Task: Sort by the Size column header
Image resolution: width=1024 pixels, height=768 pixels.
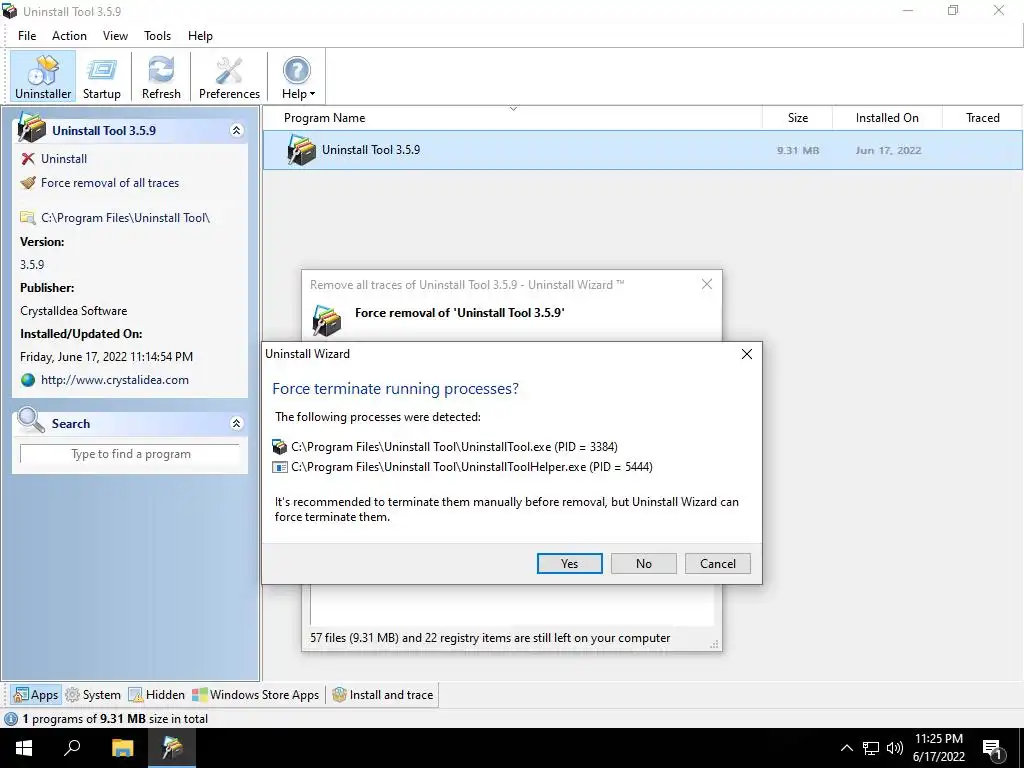Action: pos(797,118)
